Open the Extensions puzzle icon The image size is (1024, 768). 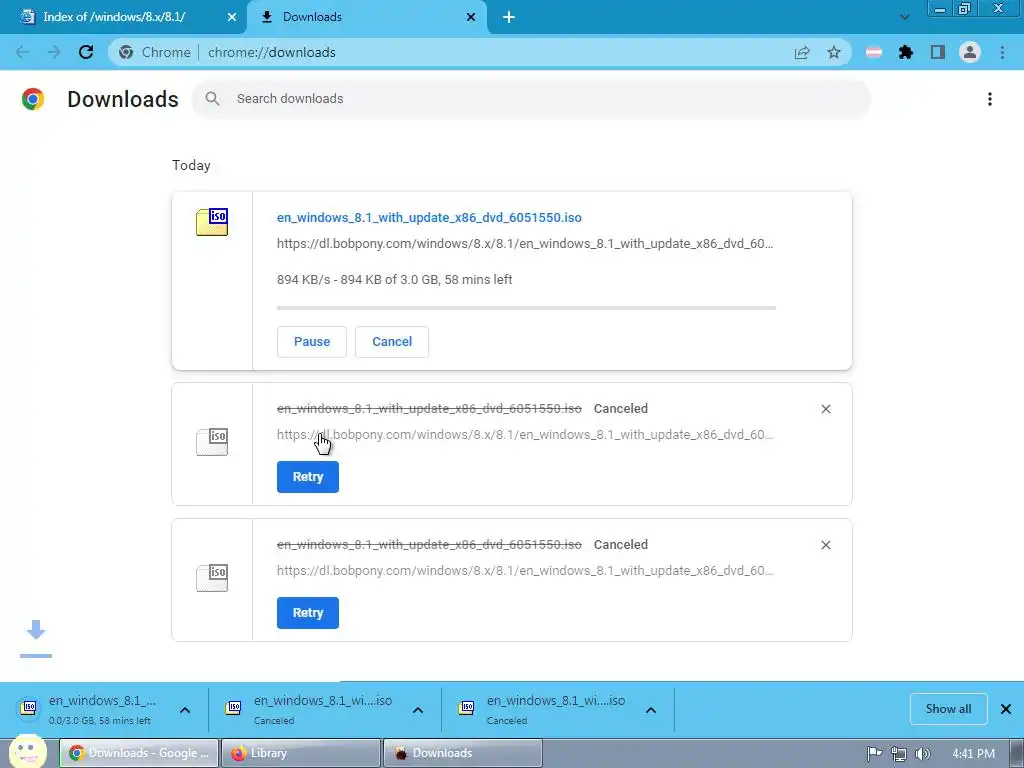click(906, 52)
